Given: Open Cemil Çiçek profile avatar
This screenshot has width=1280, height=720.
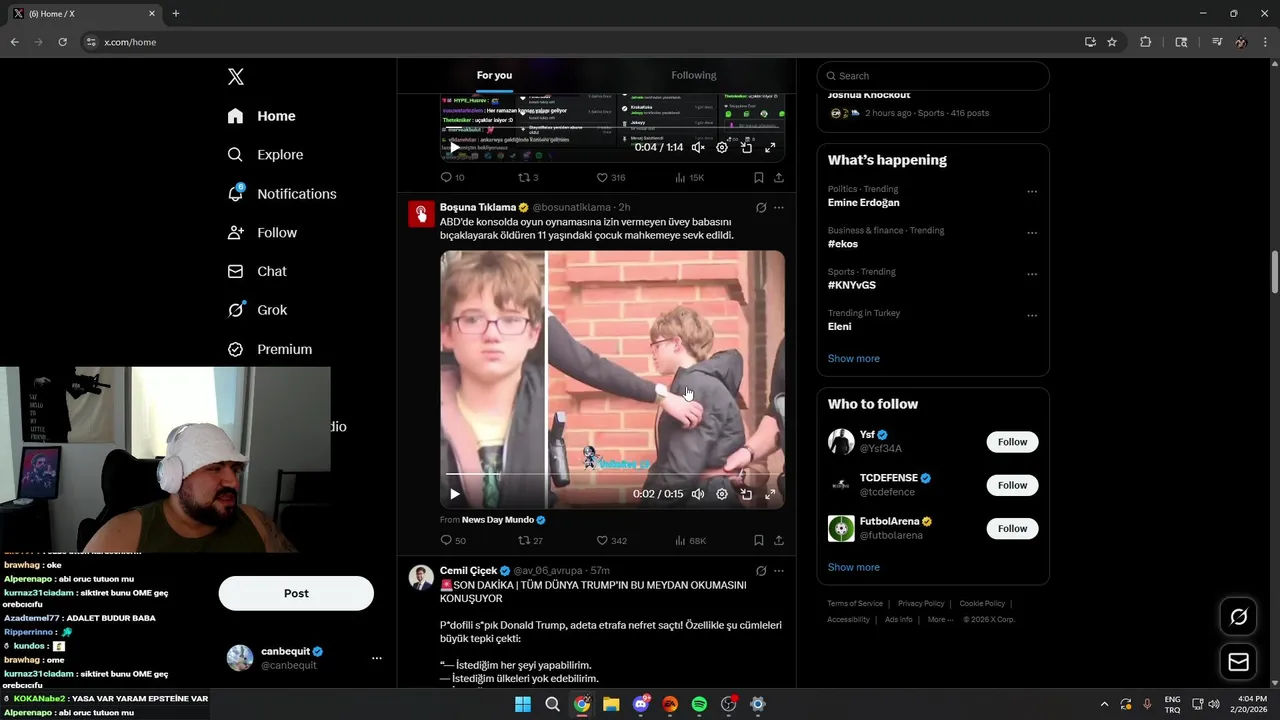Looking at the screenshot, I should [x=421, y=577].
